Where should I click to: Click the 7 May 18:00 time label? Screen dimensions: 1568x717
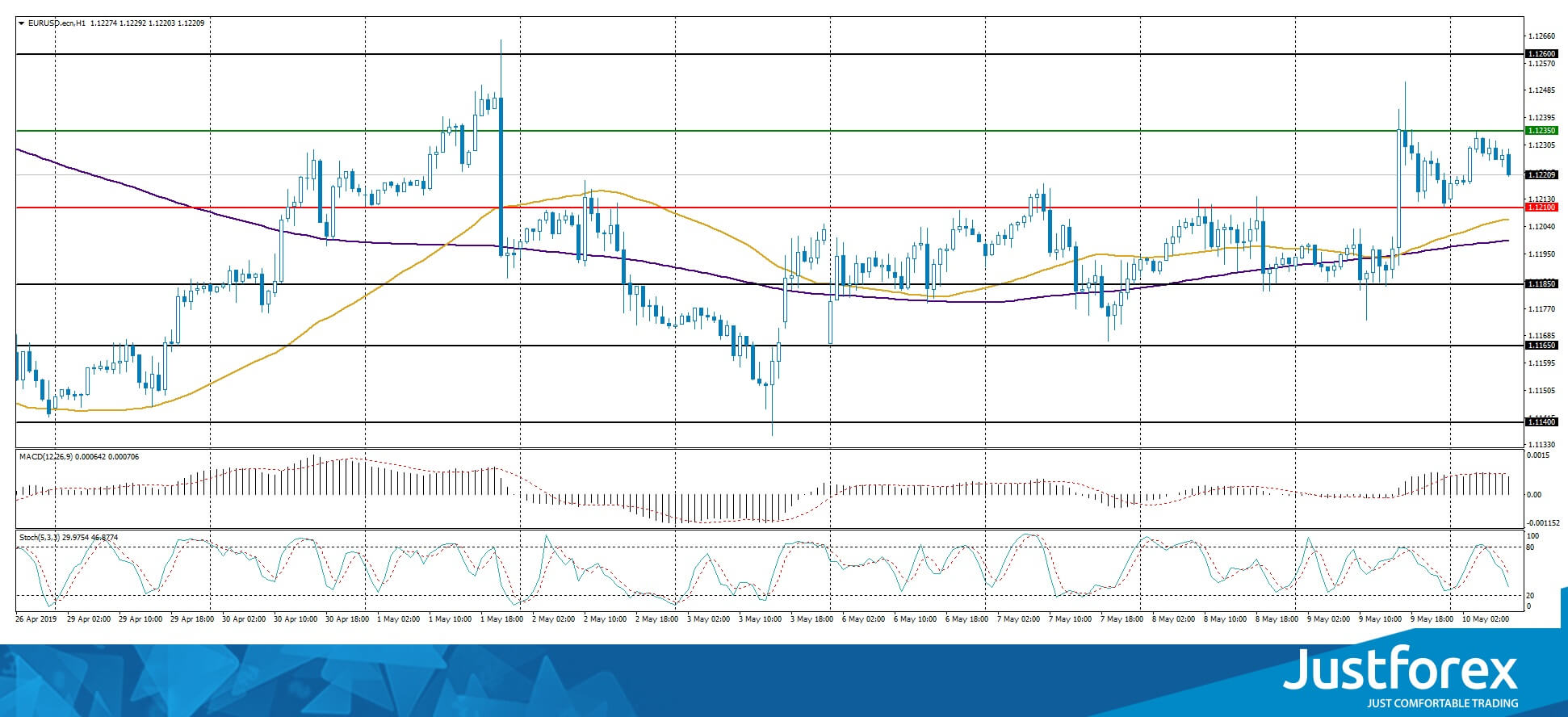1122,619
